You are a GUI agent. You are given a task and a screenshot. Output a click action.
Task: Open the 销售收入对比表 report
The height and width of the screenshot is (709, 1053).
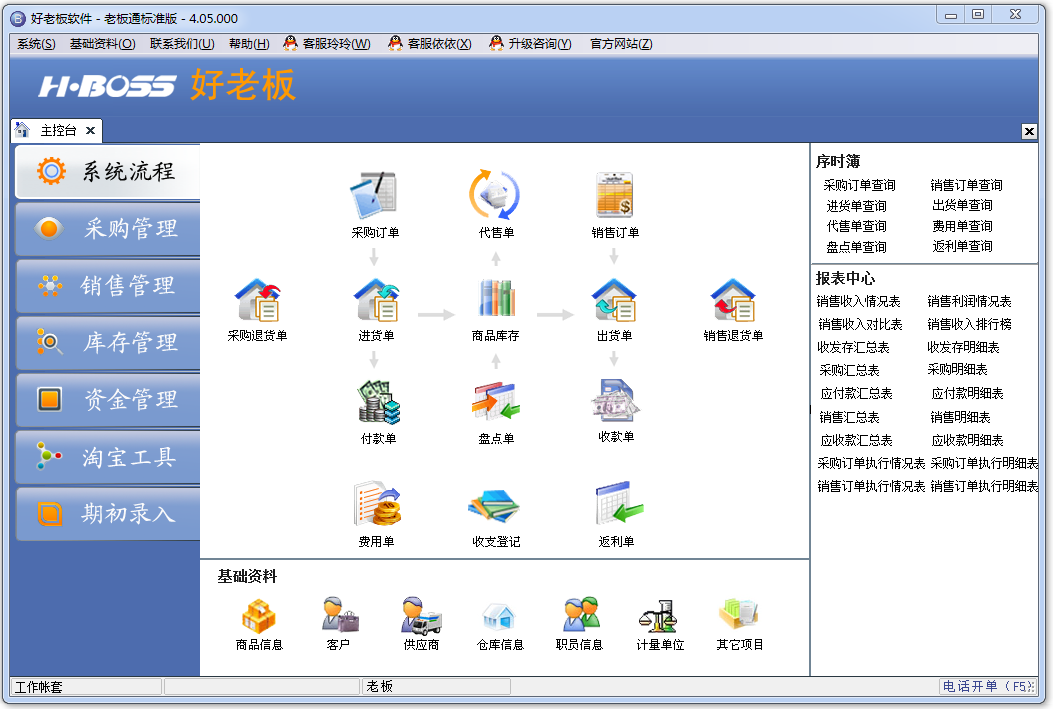point(860,324)
